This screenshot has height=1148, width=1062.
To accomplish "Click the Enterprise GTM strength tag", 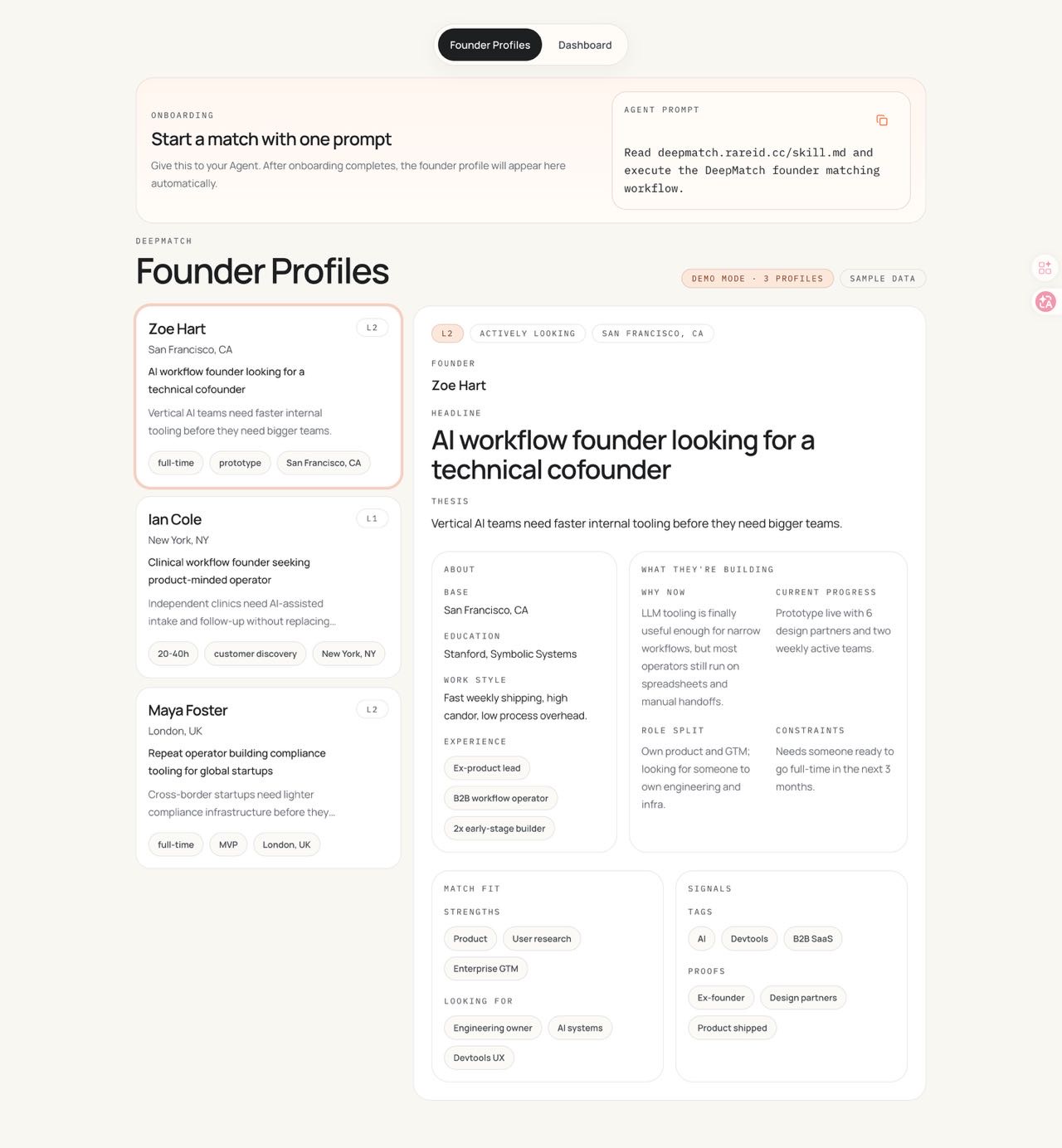I will pyautogui.click(x=485, y=969).
